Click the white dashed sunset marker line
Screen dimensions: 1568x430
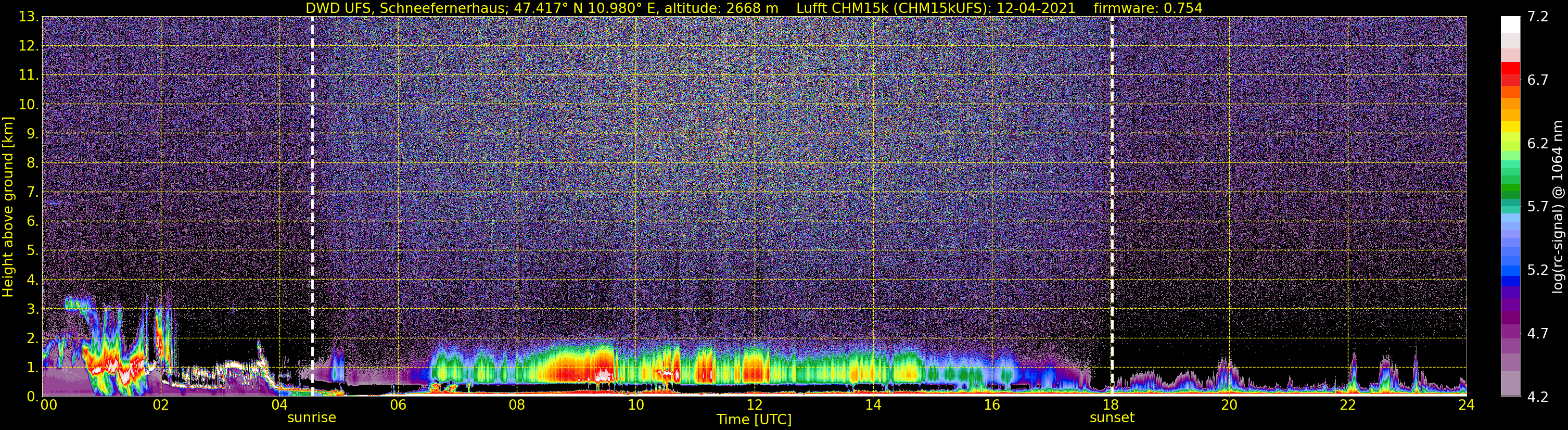1112,207
